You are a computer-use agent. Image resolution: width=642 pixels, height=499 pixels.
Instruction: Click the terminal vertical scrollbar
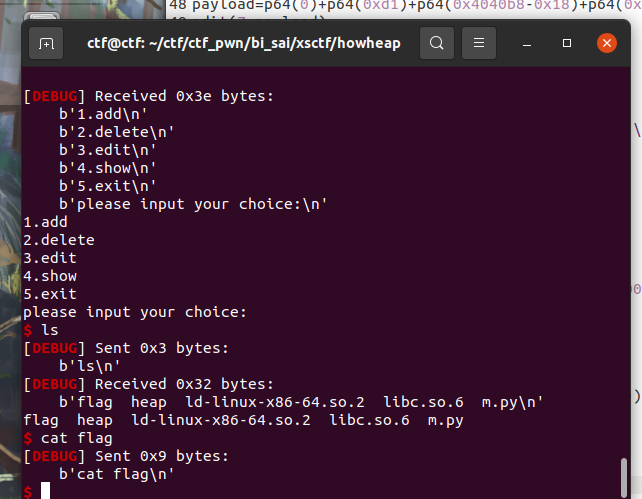(624, 477)
